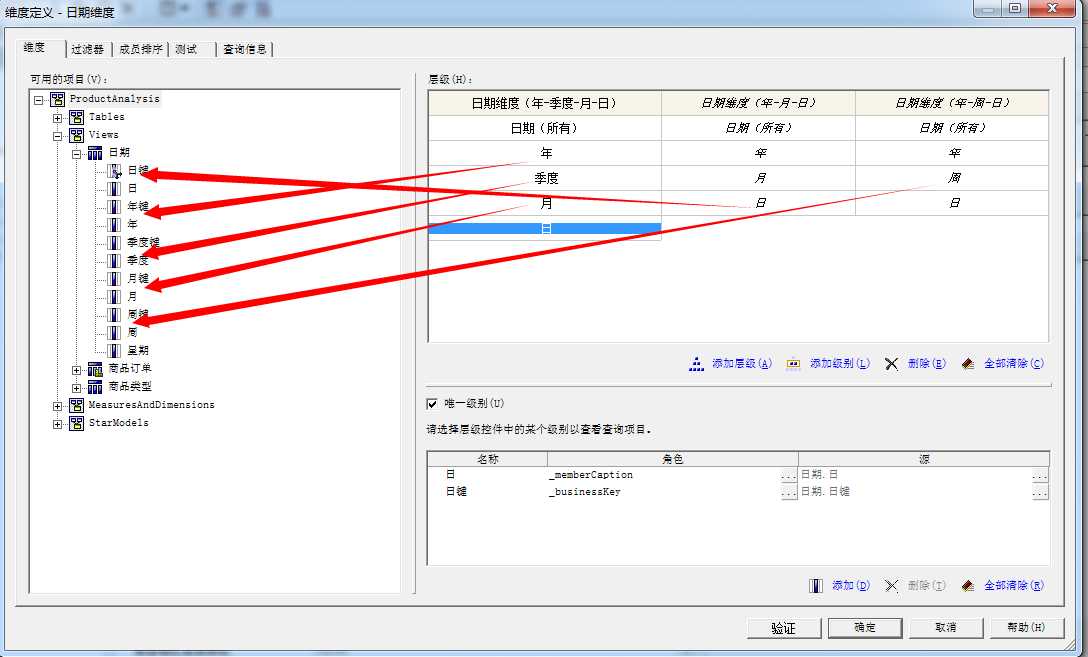1088x657 pixels.
Task: Click the Tables folder icon in tree
Action: point(76,117)
